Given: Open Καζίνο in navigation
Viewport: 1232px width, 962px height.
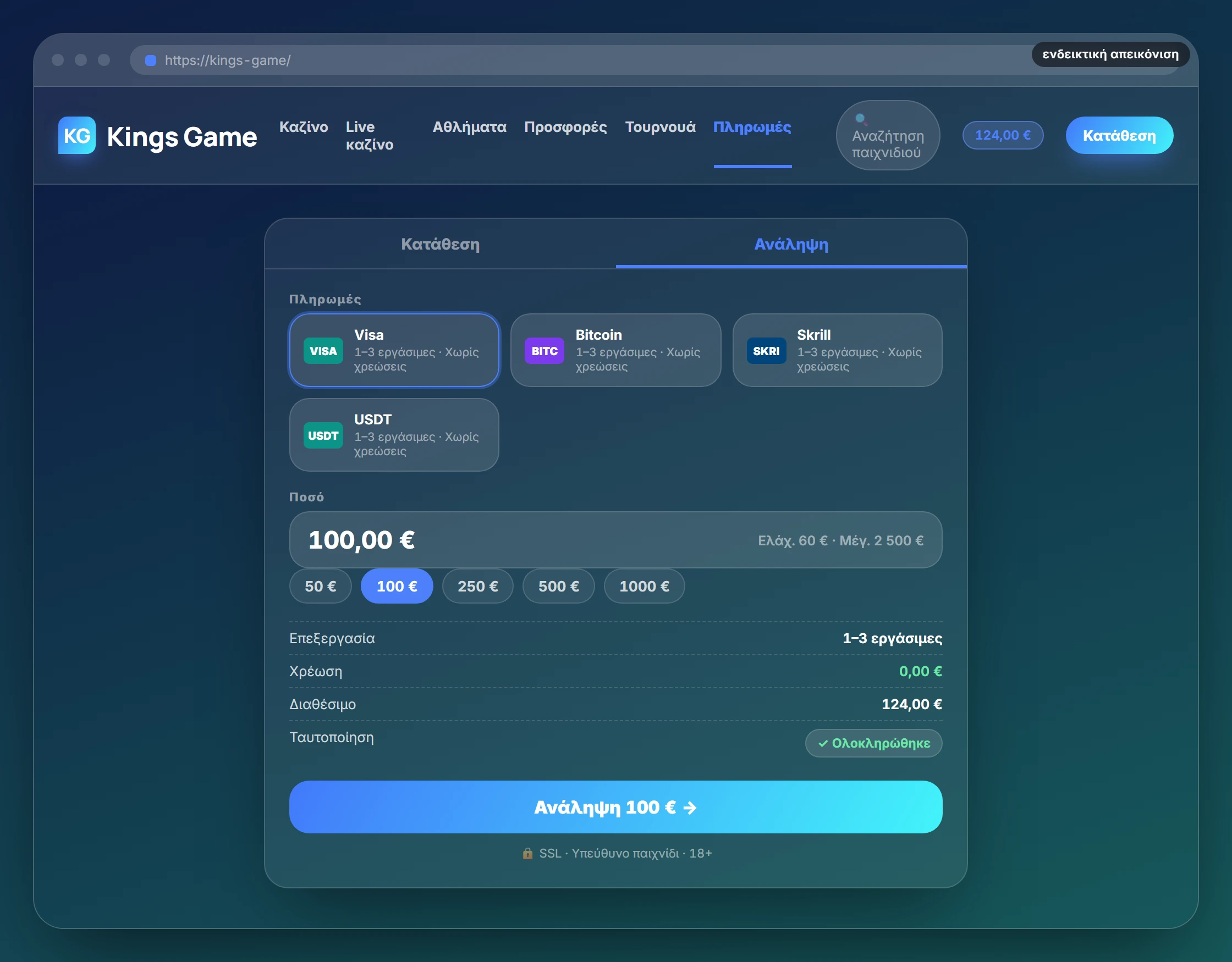Looking at the screenshot, I should (304, 127).
